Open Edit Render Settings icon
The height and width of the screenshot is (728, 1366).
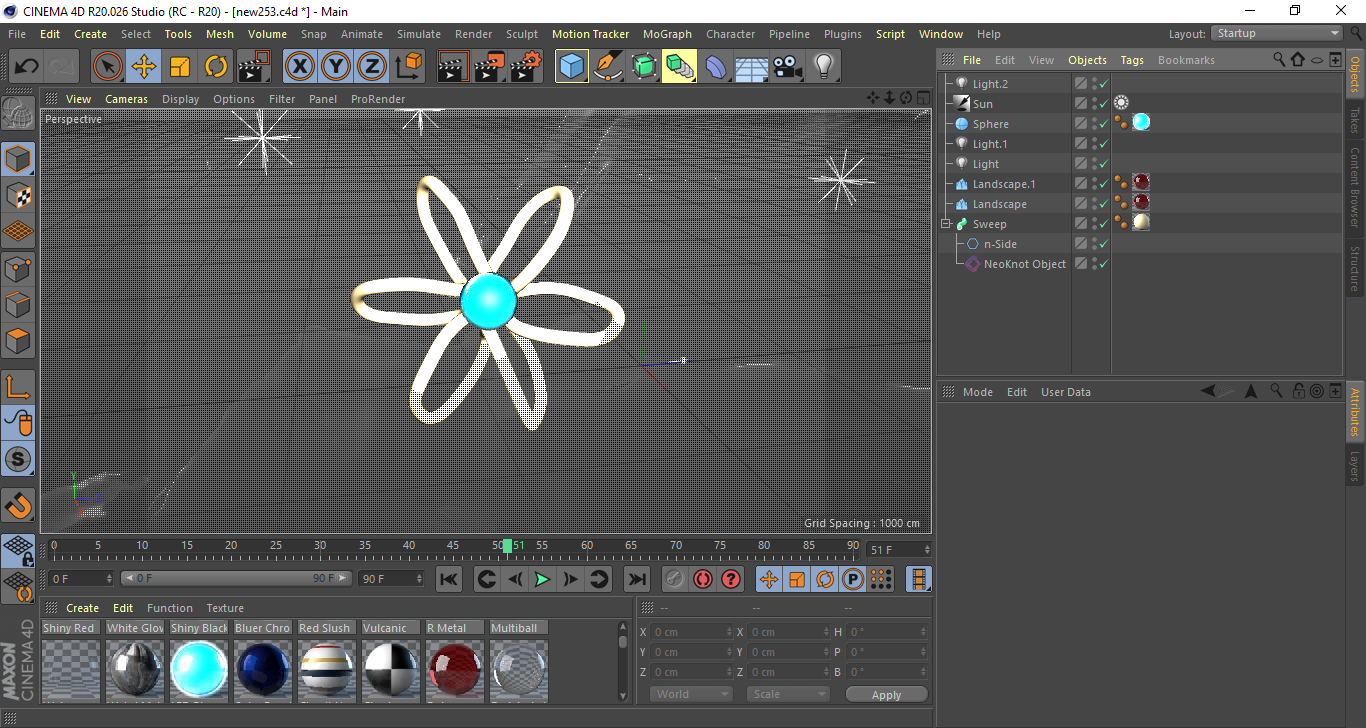[526, 67]
